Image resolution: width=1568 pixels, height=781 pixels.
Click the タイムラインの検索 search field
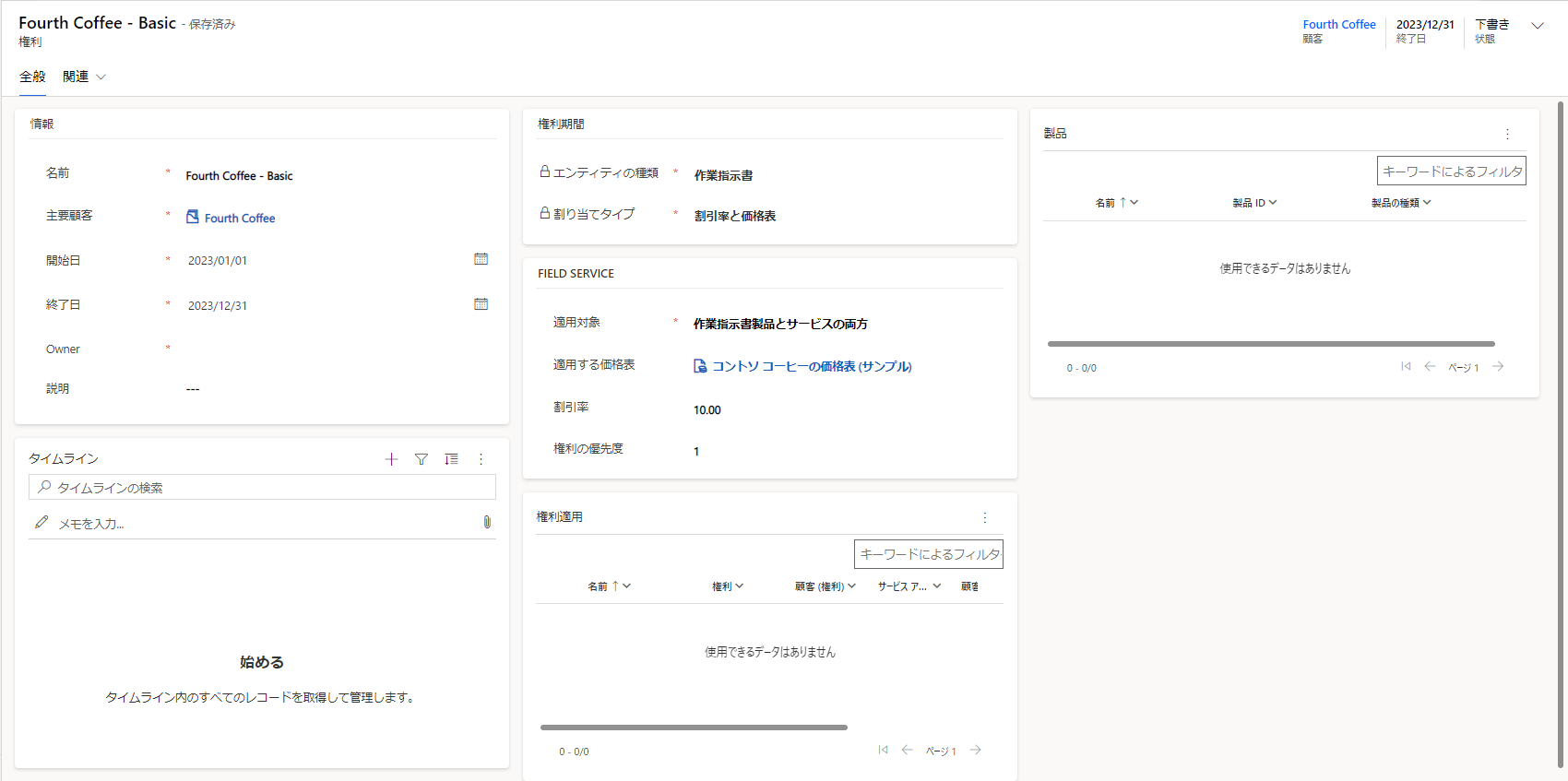click(x=262, y=487)
